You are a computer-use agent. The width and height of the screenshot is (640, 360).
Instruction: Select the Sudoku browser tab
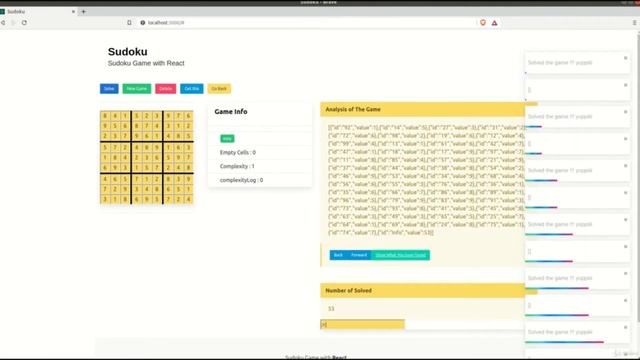click(x=38, y=11)
